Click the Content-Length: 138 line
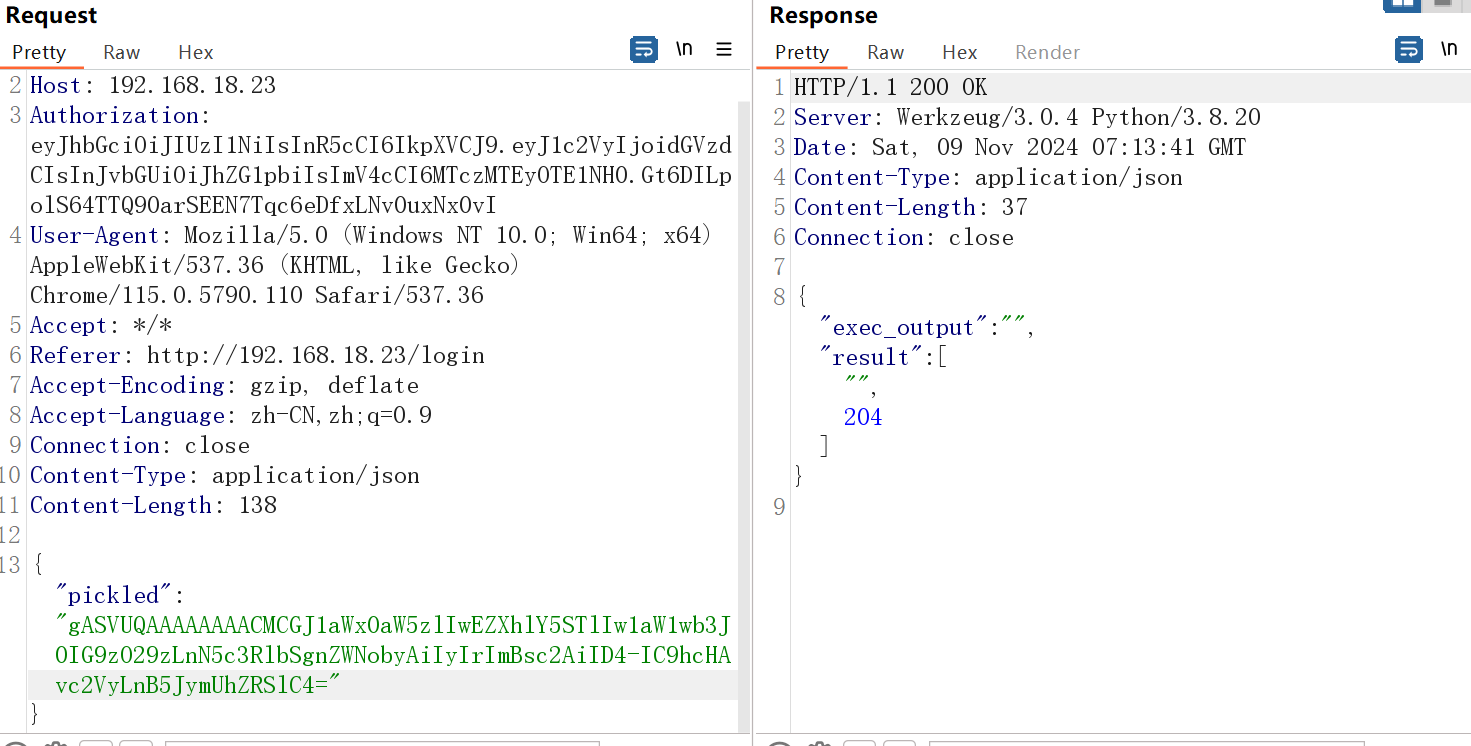The width and height of the screenshot is (1471, 746). (153, 505)
